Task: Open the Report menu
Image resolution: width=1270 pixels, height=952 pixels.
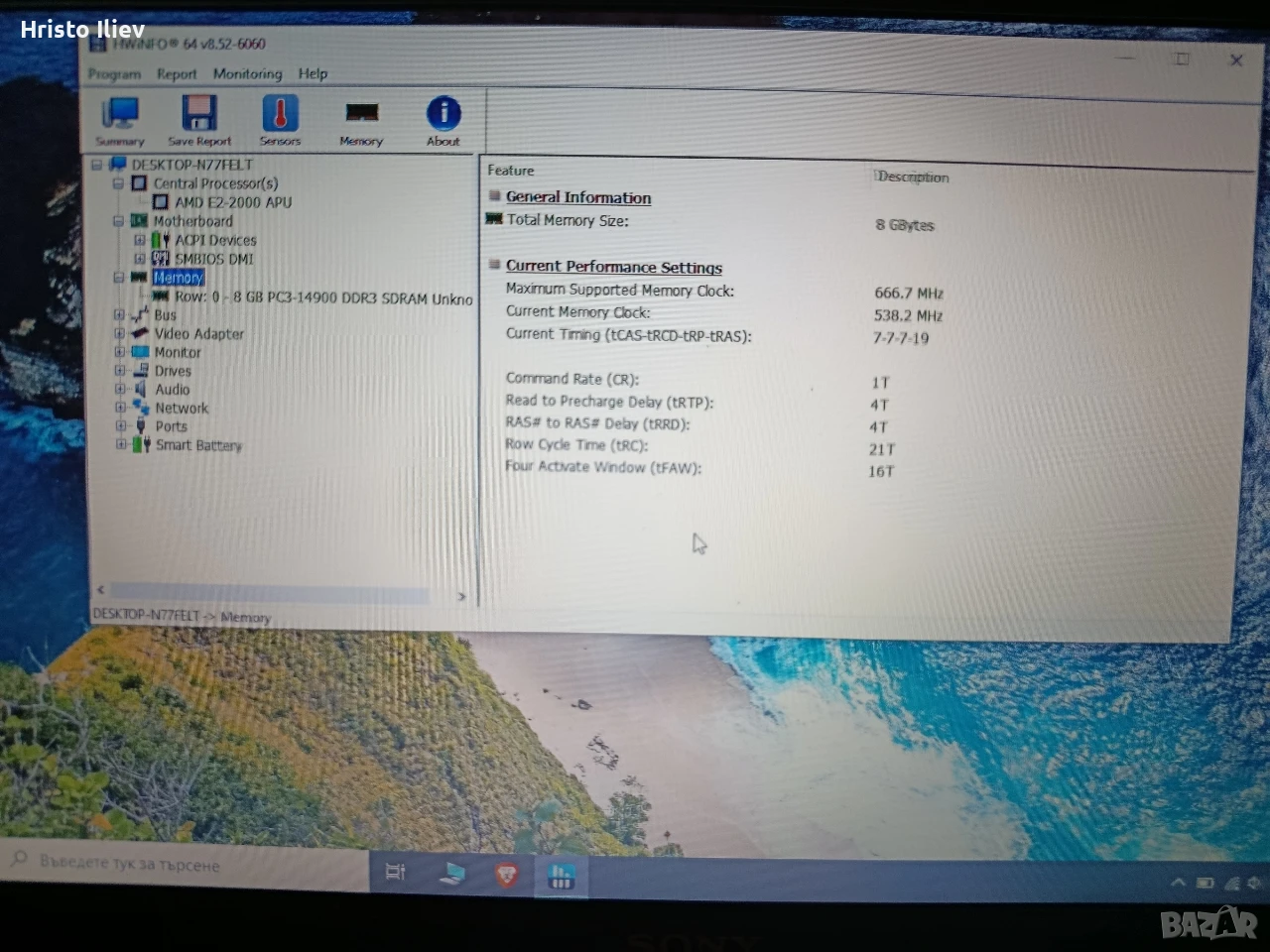Action: [x=177, y=74]
